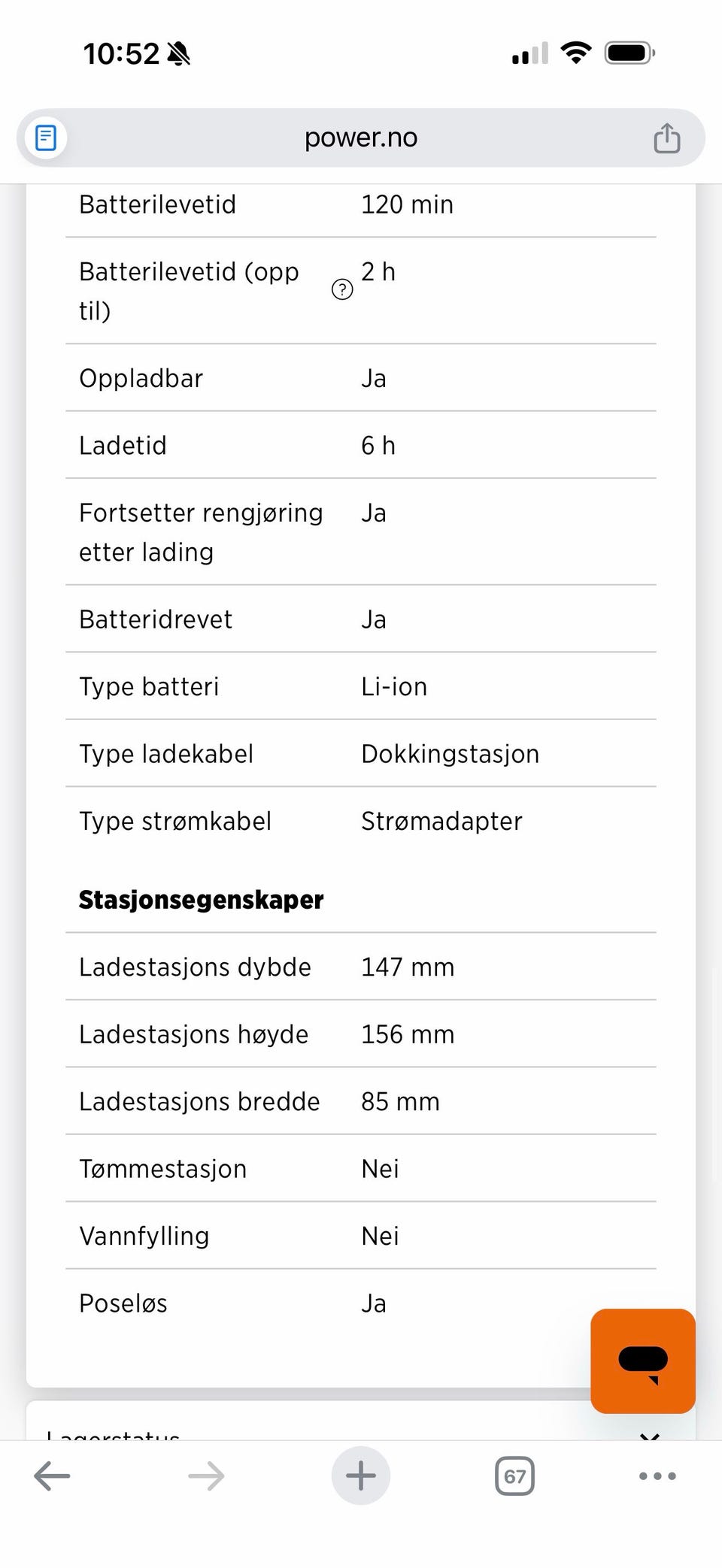Go back with the left arrow
This screenshot has height=1568, width=722.
[x=53, y=1476]
